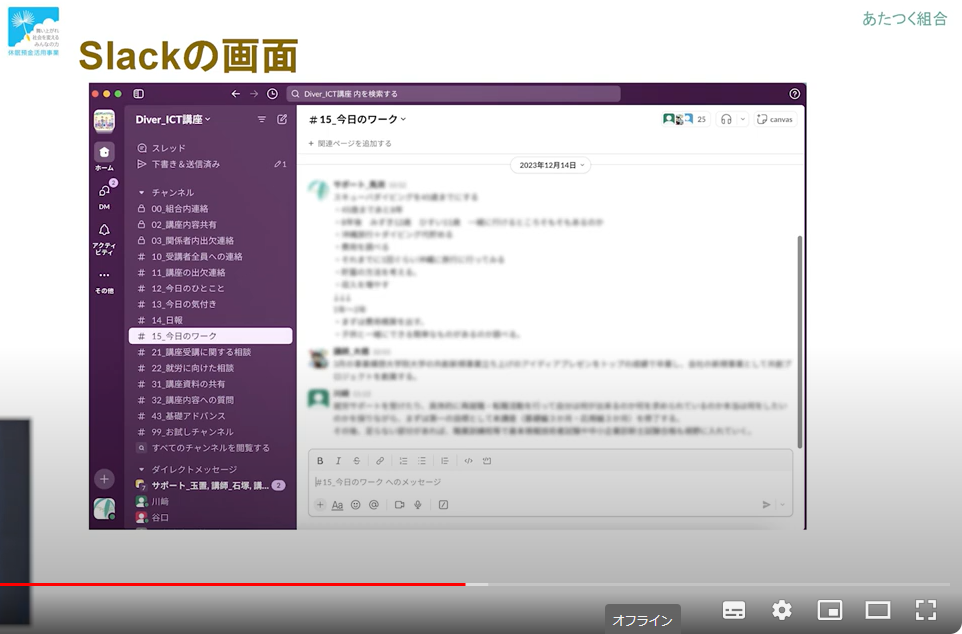Open the 2023年12月14日 date dropdown
The image size is (962, 634).
550,165
